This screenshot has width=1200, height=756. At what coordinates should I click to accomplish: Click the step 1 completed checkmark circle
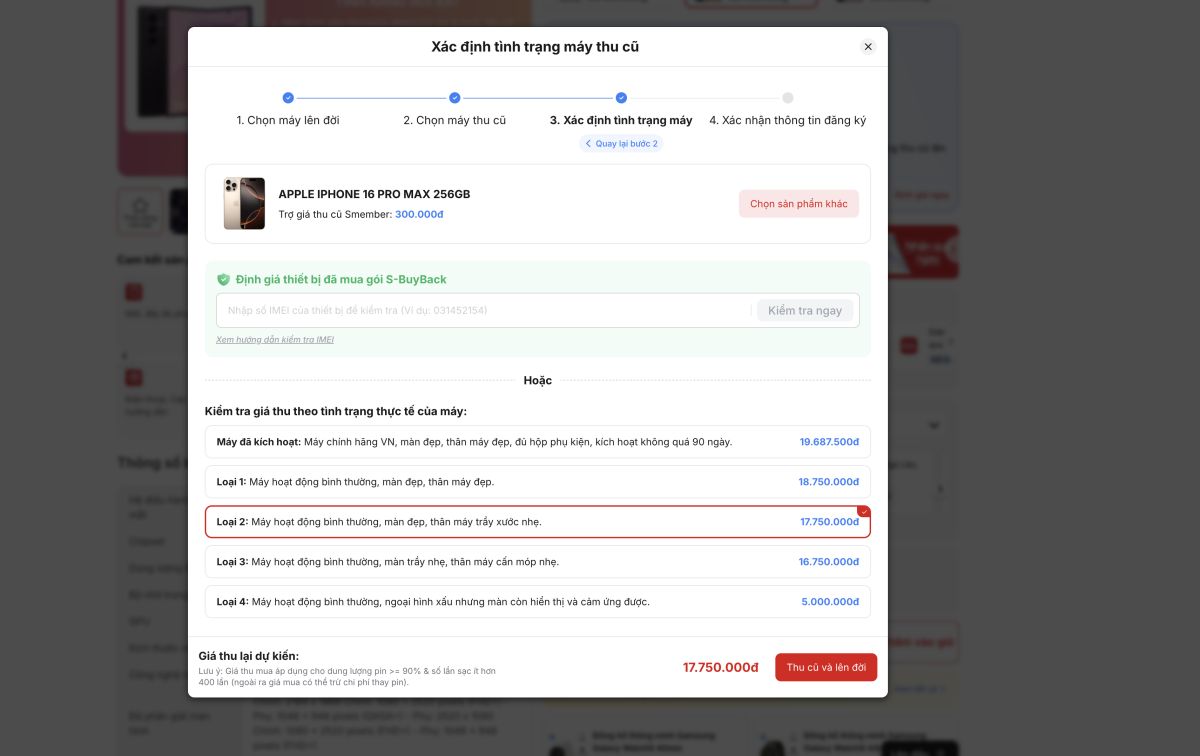pos(288,98)
